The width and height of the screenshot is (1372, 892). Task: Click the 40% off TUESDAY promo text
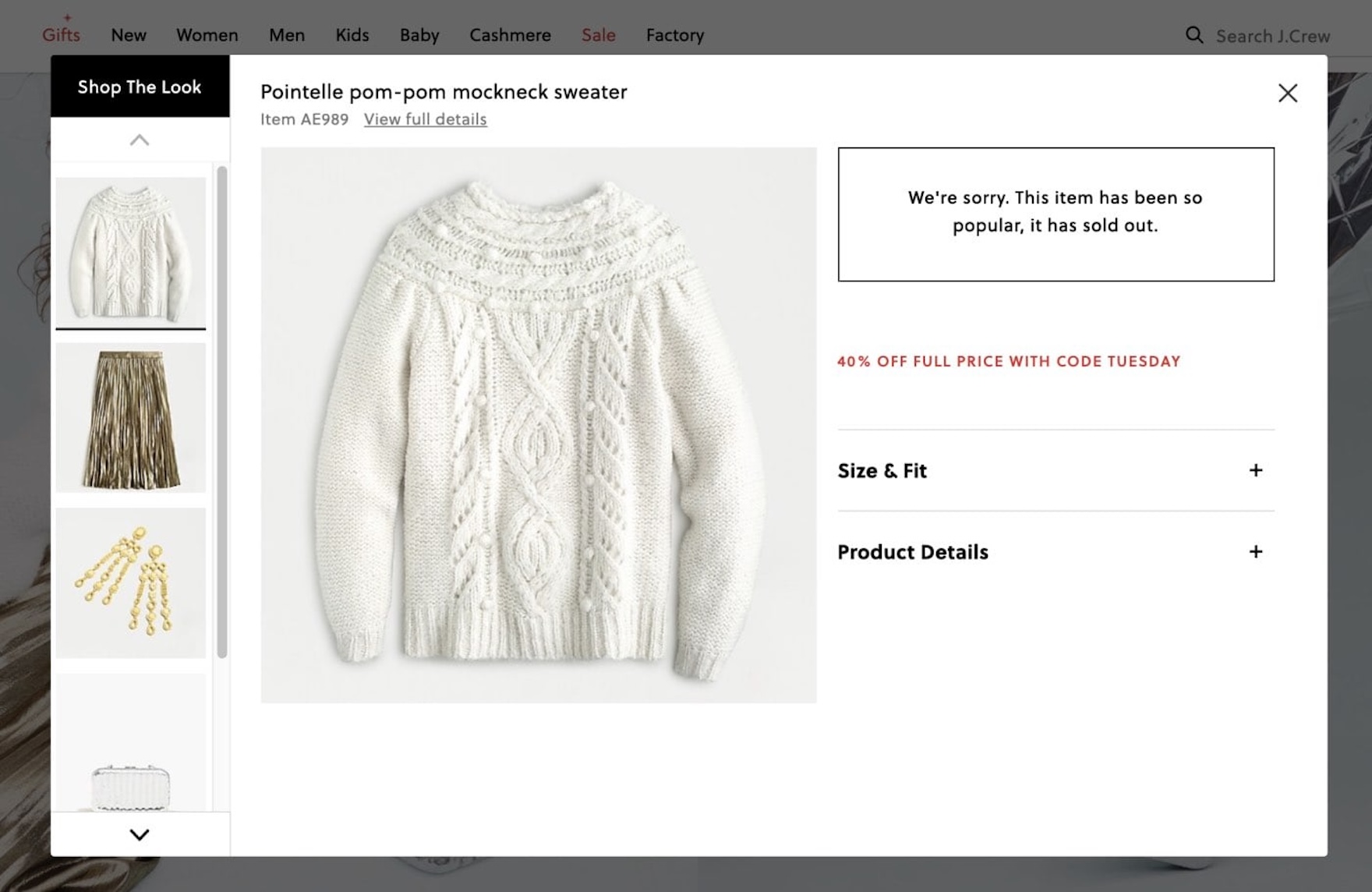[1009, 361]
